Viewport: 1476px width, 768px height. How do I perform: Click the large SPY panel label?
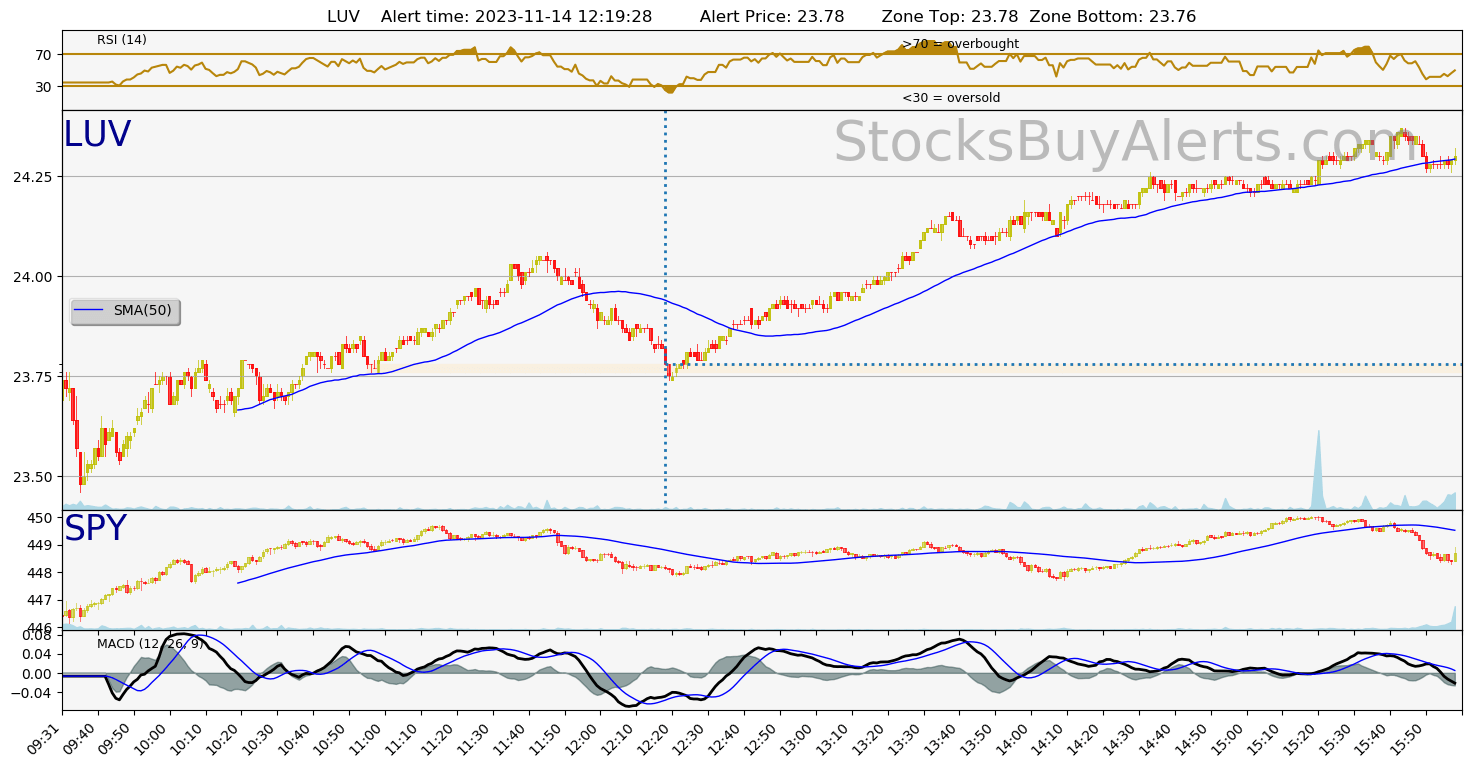point(95,529)
